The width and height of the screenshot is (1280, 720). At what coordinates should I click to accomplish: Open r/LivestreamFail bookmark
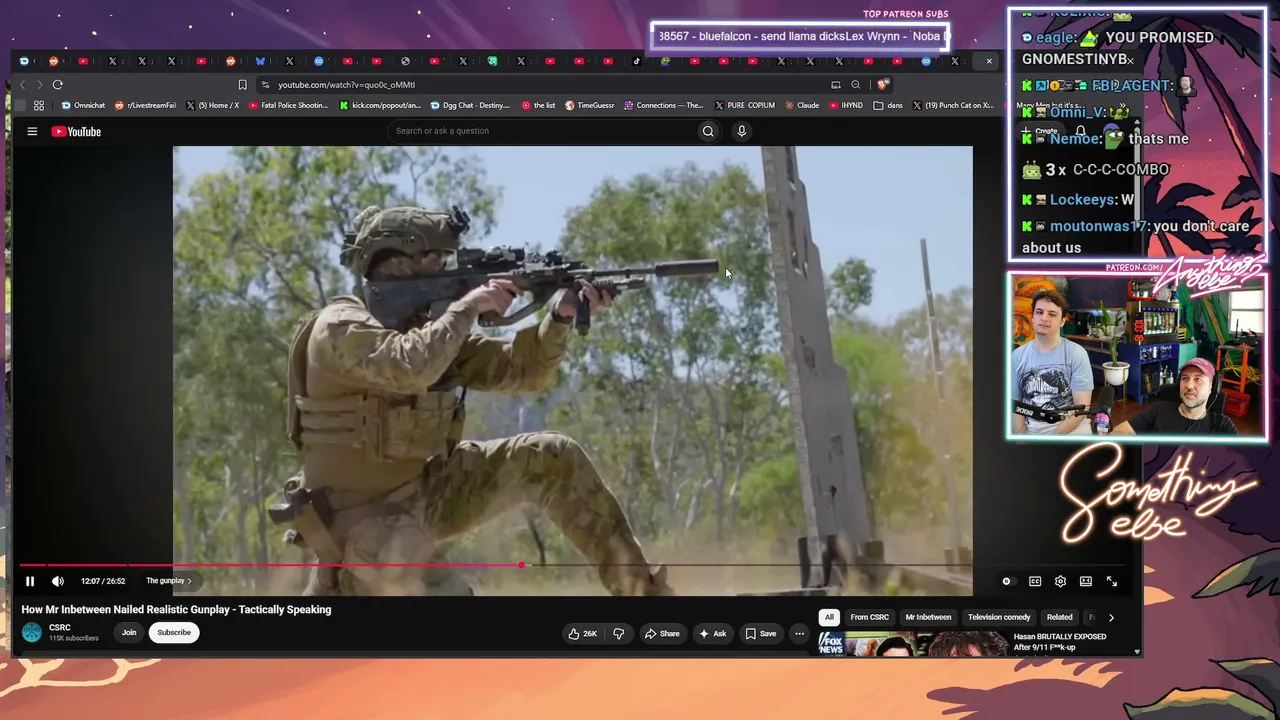tap(146, 105)
